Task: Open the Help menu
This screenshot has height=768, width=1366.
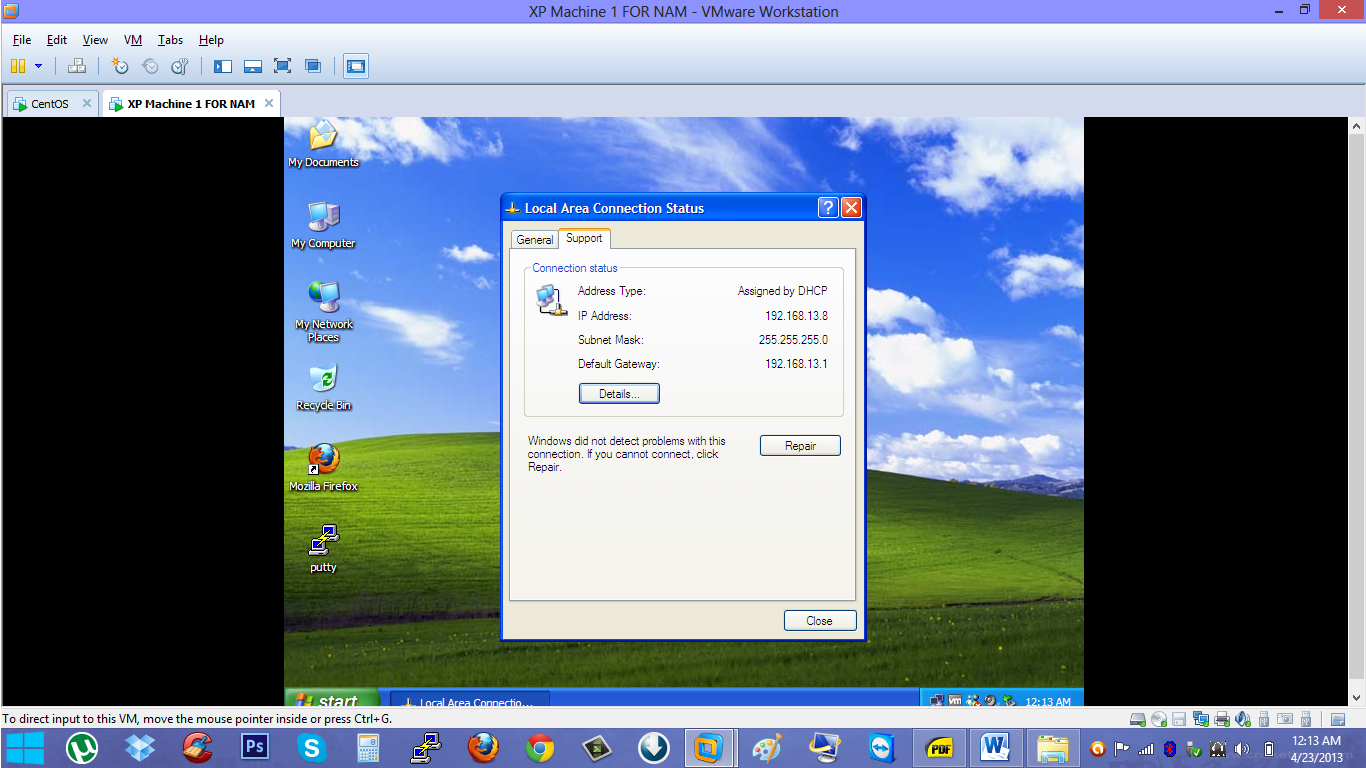Action: [211, 40]
